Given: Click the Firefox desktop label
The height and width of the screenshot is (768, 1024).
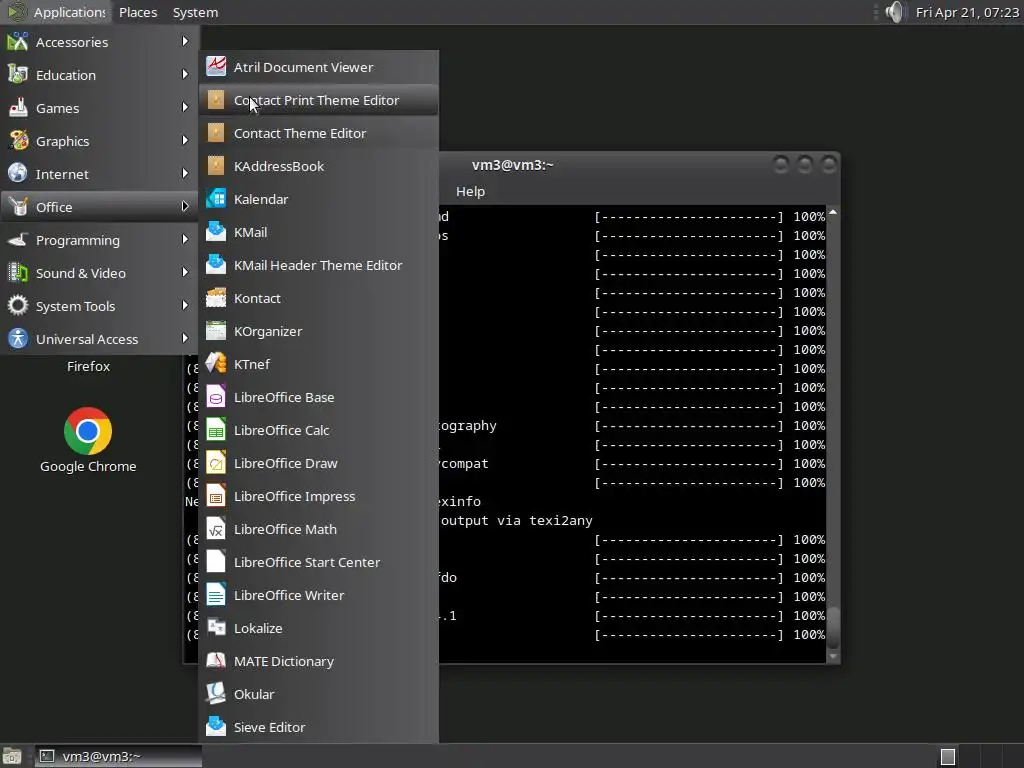Looking at the screenshot, I should click(88, 366).
